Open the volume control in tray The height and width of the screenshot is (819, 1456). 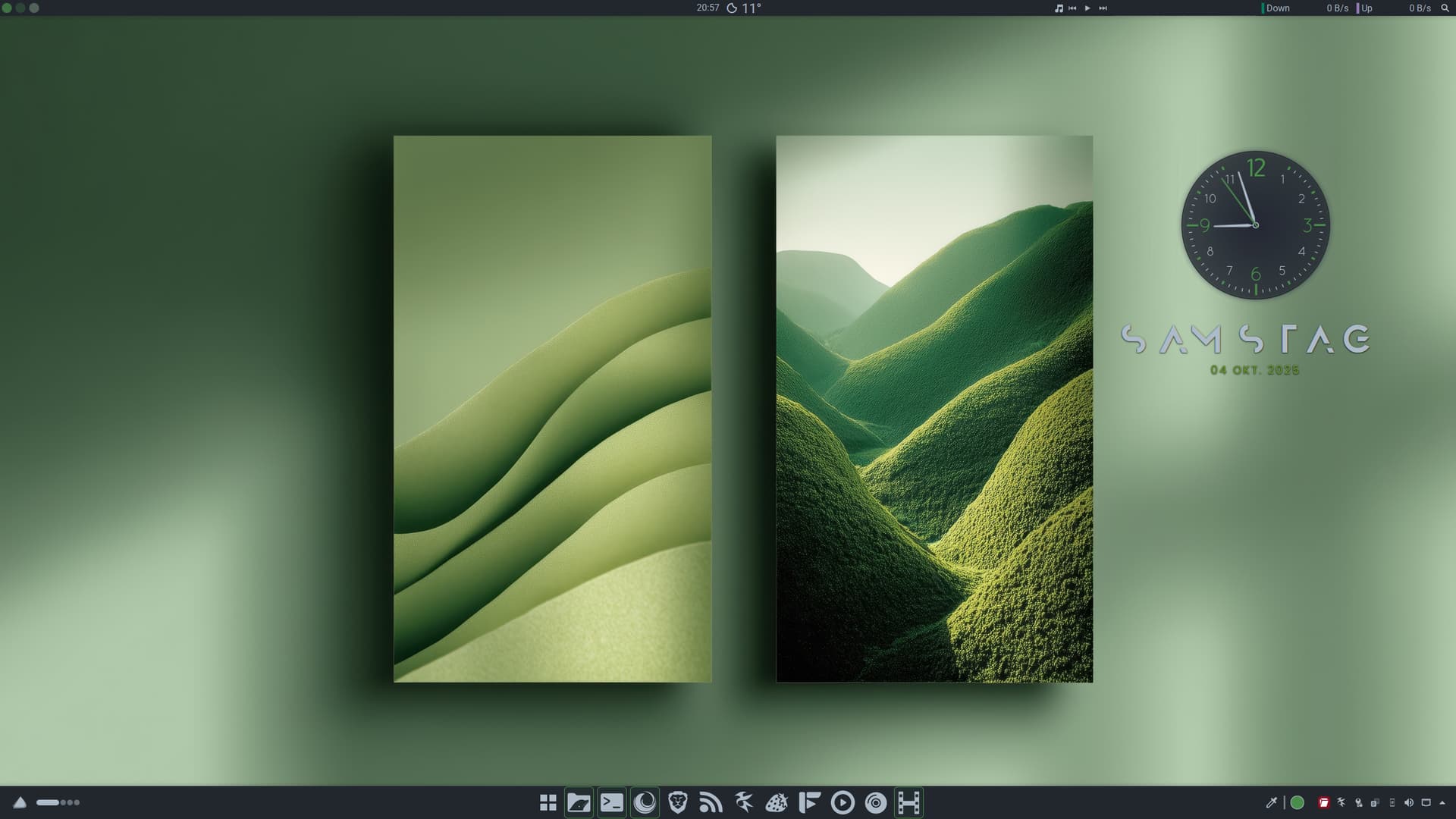pos(1408,802)
